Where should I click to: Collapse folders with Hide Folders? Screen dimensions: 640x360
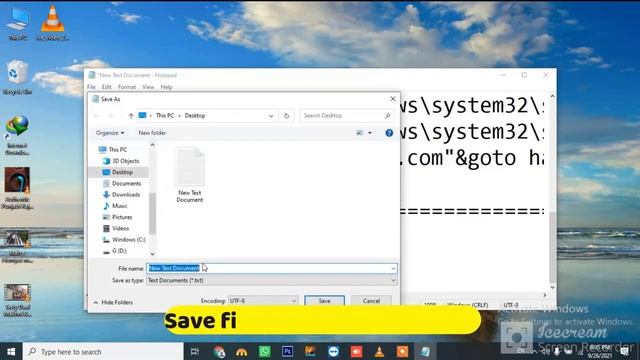pos(113,302)
